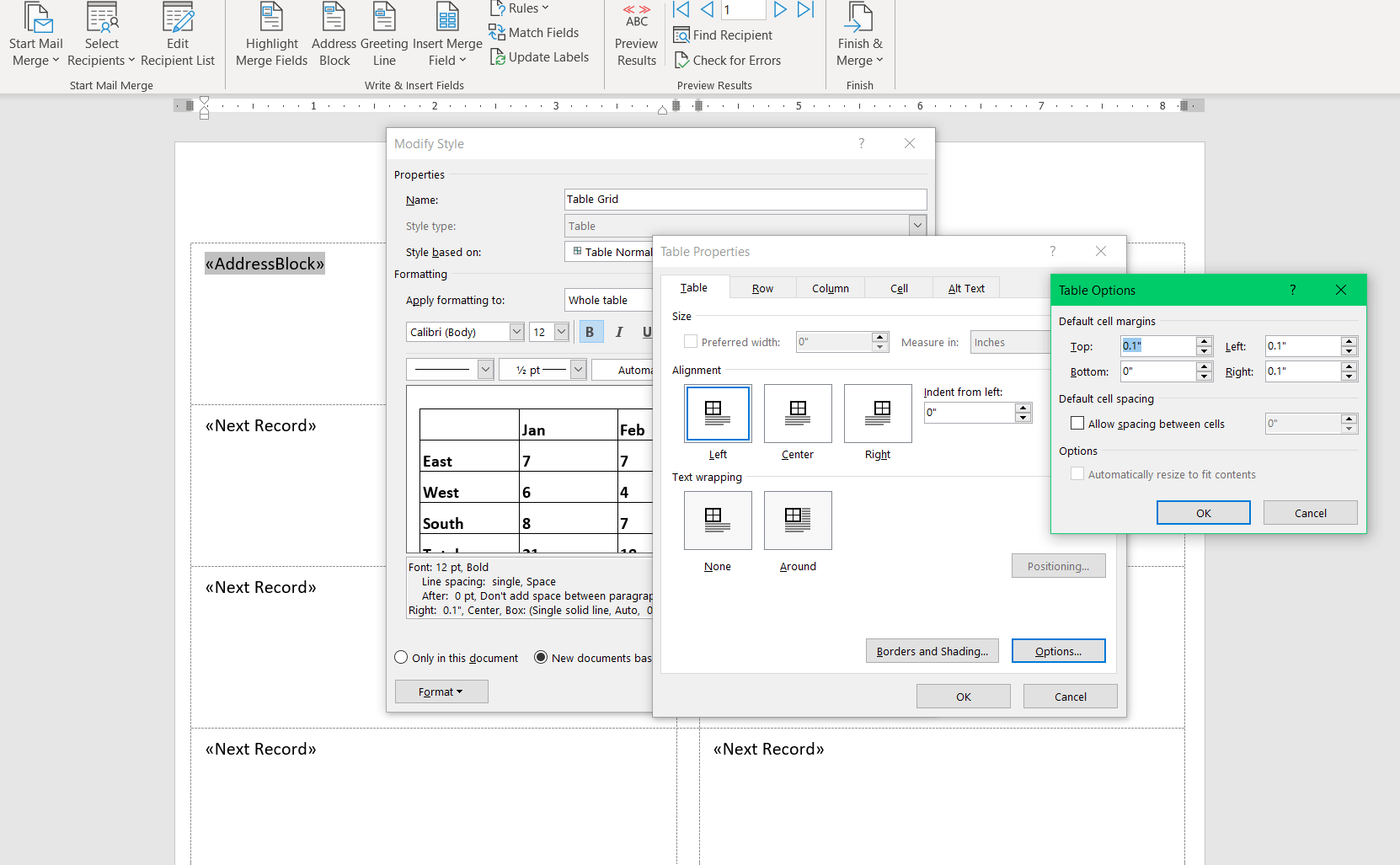Click Find Recipient
This screenshot has width=1400, height=865.
(x=723, y=35)
